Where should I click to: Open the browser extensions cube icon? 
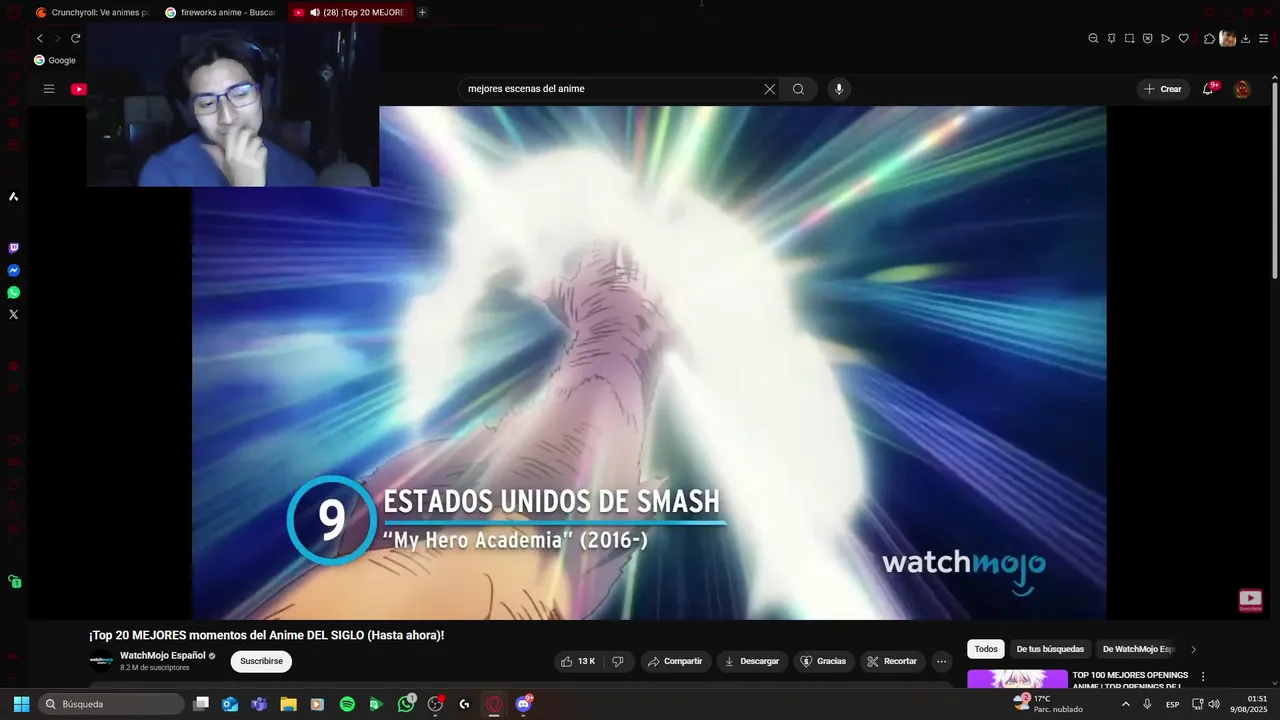click(x=1209, y=38)
